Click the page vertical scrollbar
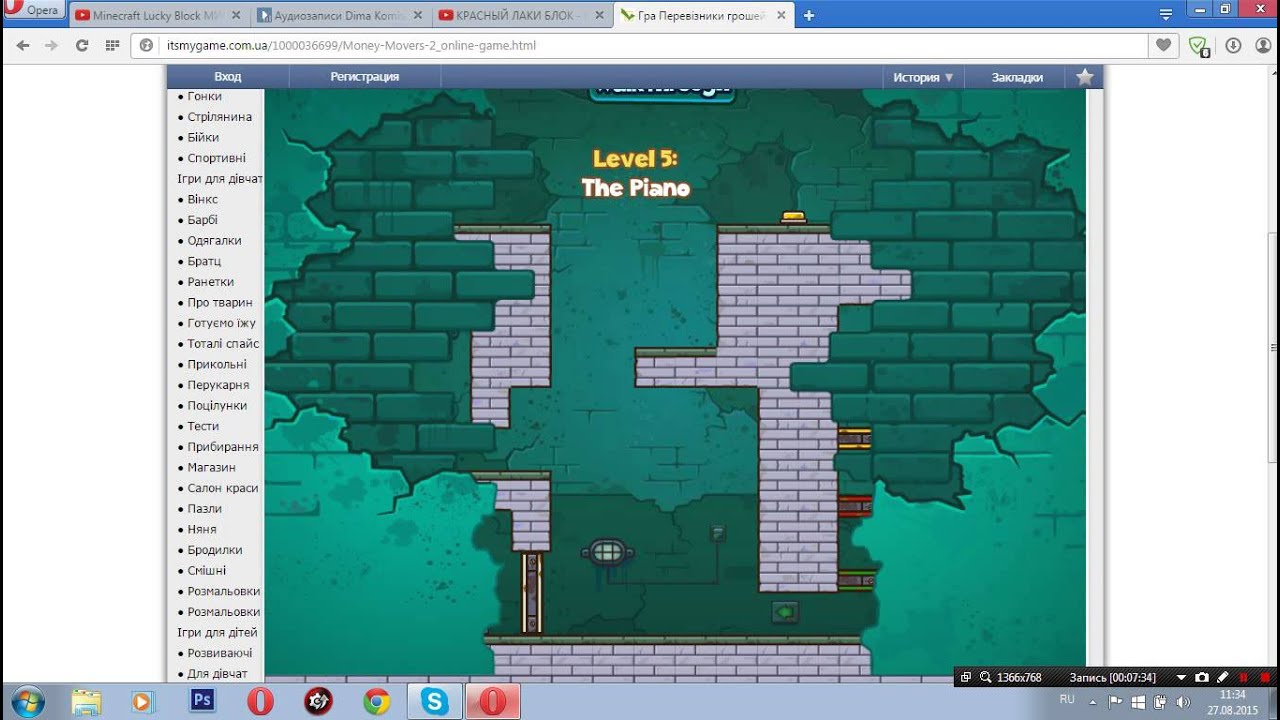Image resolution: width=1280 pixels, height=720 pixels. (x=1273, y=348)
